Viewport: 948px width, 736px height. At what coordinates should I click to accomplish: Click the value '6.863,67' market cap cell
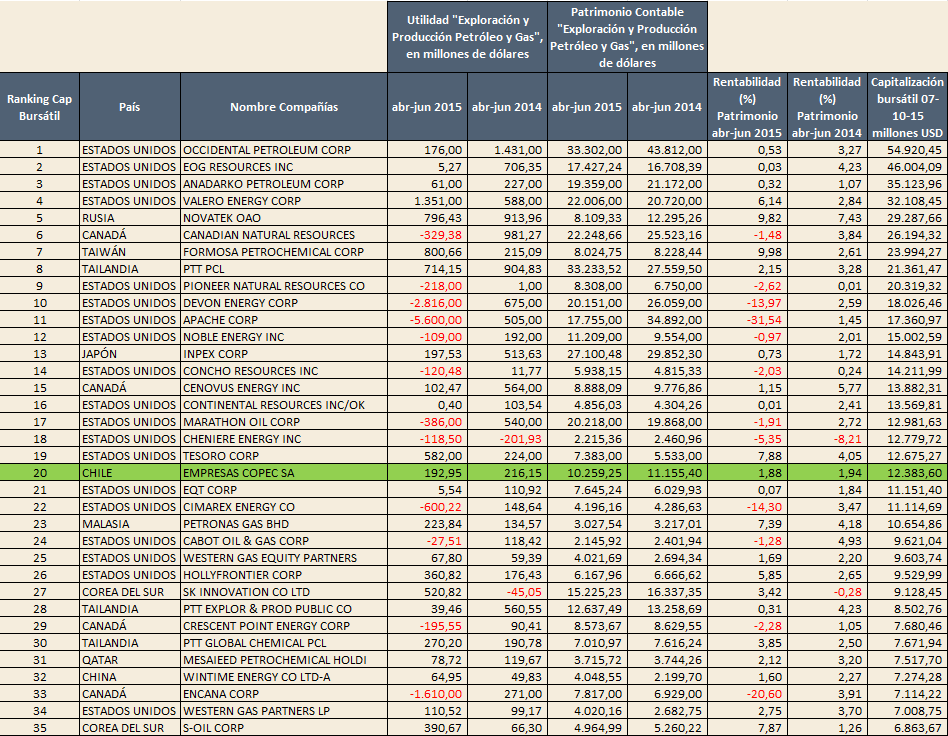pos(907,728)
